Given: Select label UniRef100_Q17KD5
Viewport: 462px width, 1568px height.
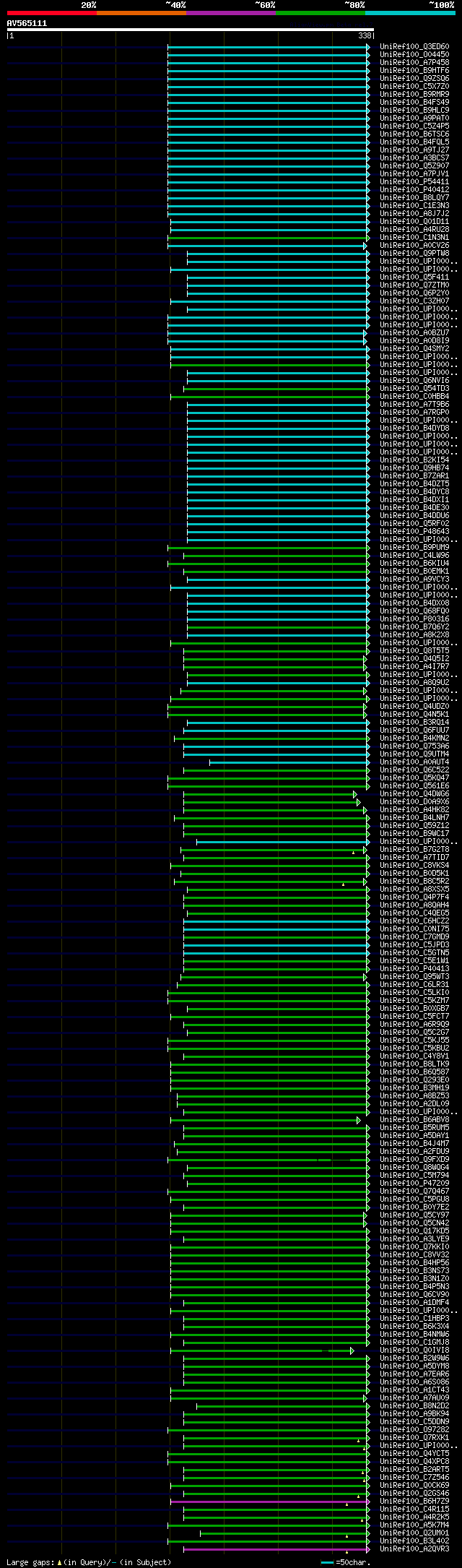Looking at the screenshot, I should pyautogui.click(x=414, y=1231).
